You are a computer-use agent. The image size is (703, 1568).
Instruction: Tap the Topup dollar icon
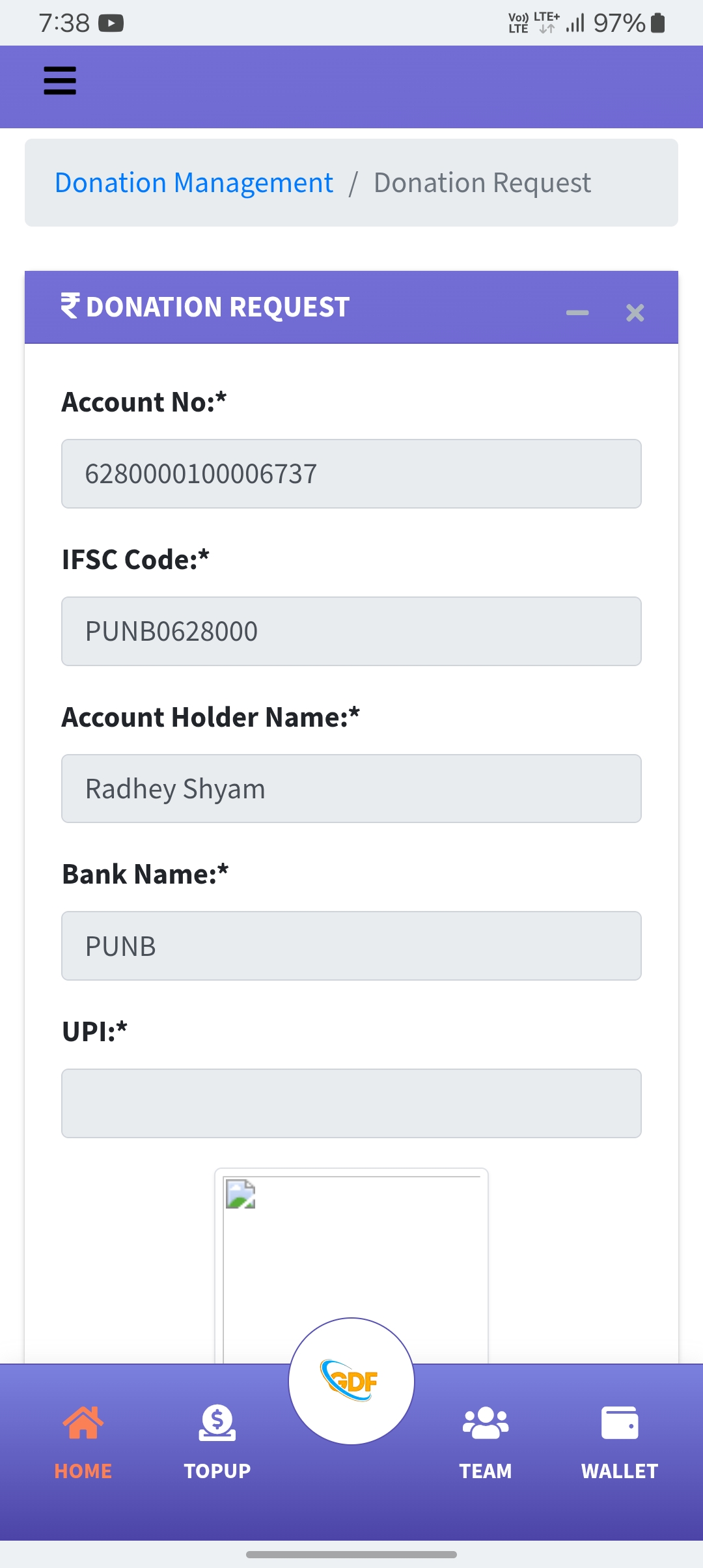point(217,1422)
